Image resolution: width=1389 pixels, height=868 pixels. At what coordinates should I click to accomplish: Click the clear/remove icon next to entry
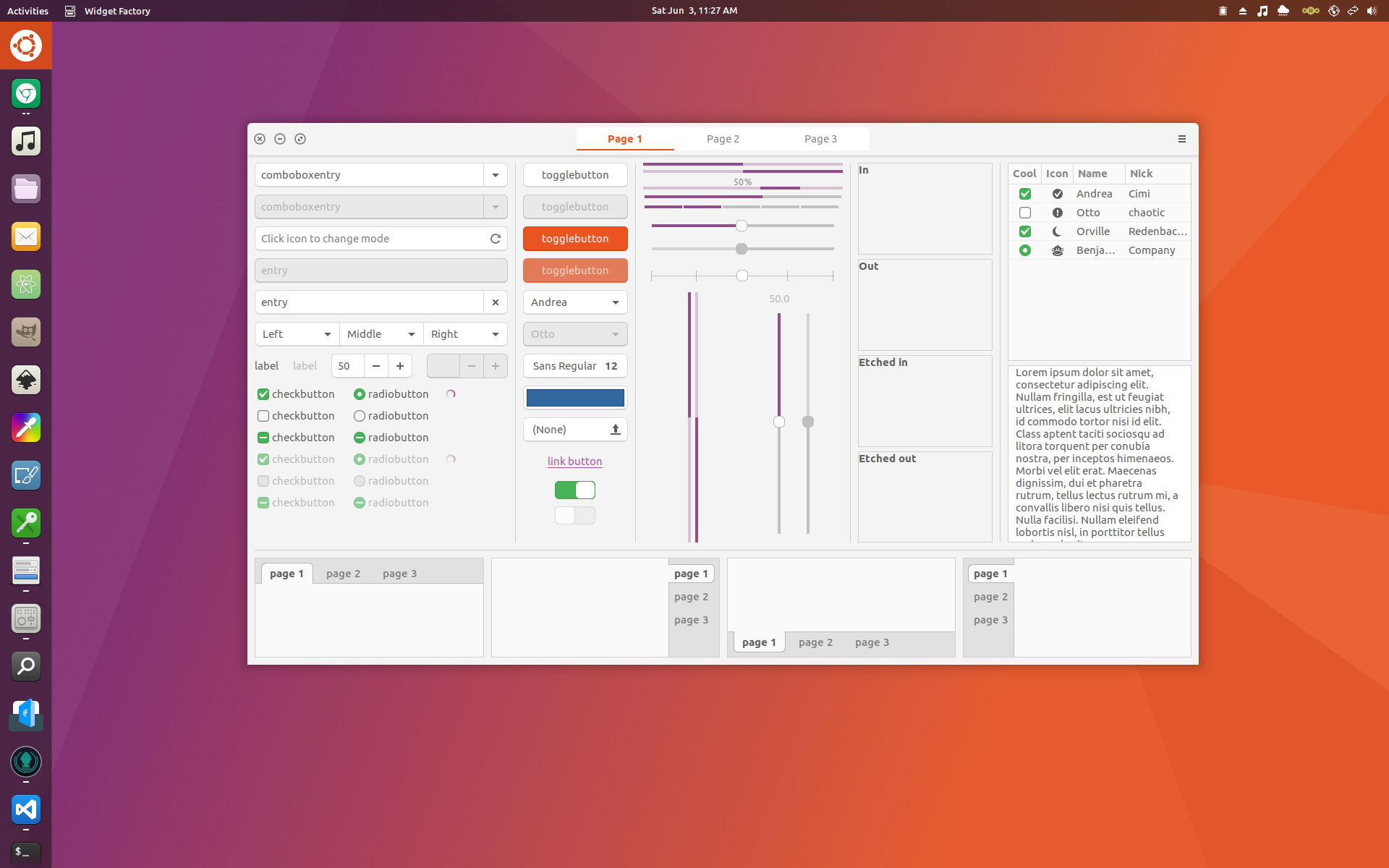click(495, 301)
